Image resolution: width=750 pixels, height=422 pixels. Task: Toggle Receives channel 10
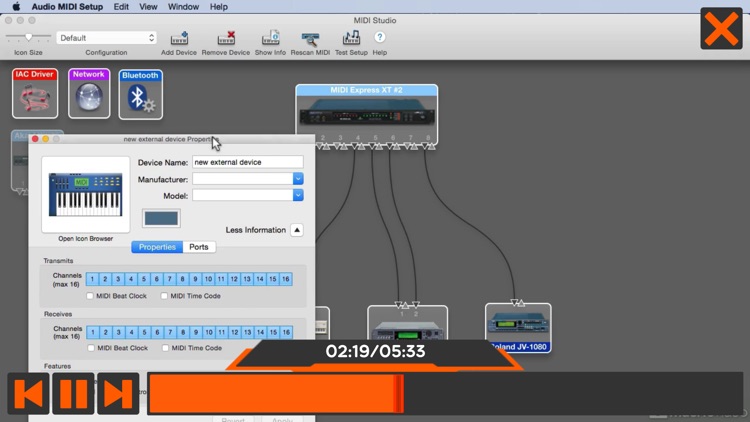pyautogui.click(x=209, y=332)
